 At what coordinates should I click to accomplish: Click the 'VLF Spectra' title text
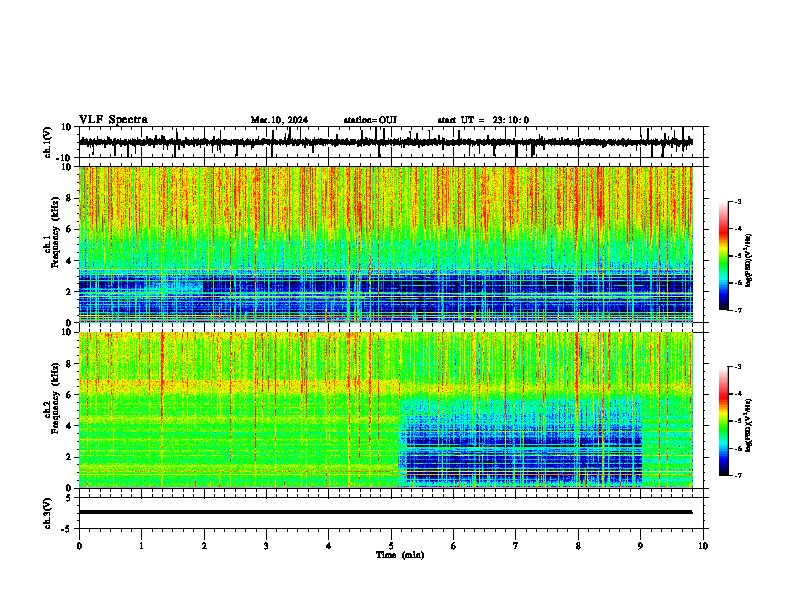(x=113, y=120)
